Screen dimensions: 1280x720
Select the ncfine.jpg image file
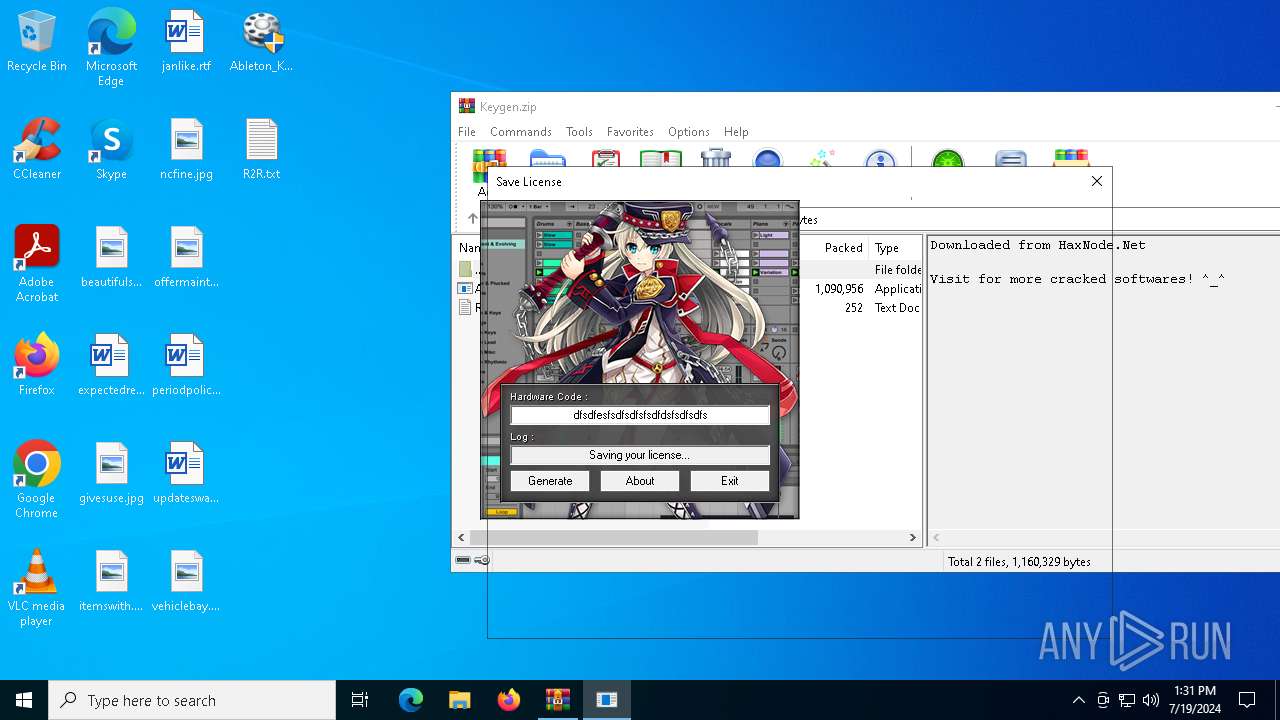[186, 150]
